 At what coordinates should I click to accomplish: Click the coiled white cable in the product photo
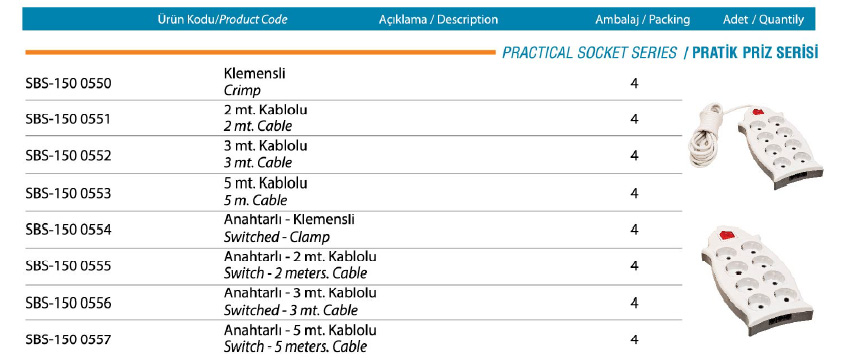pos(706,137)
